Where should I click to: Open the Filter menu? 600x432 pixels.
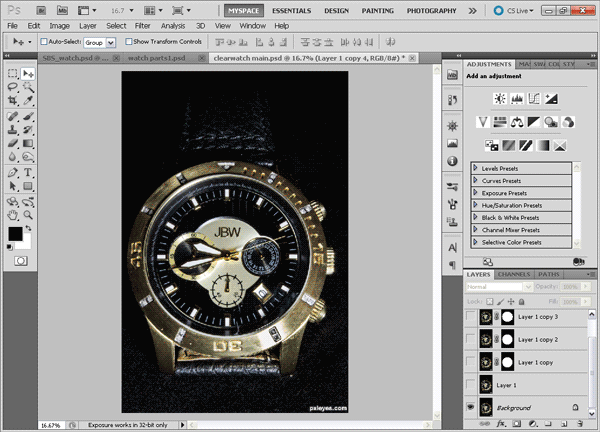[142, 26]
